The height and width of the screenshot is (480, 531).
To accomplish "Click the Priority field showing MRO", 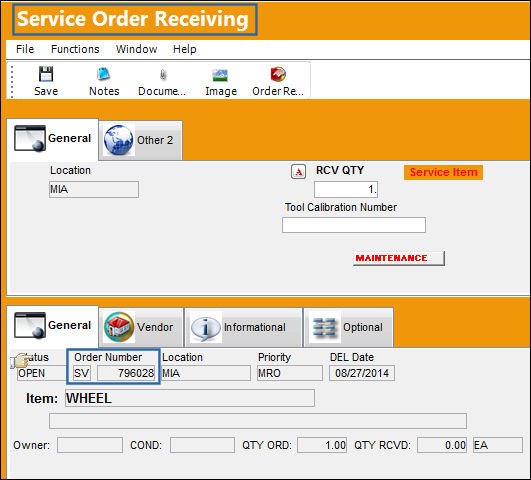I will (290, 373).
